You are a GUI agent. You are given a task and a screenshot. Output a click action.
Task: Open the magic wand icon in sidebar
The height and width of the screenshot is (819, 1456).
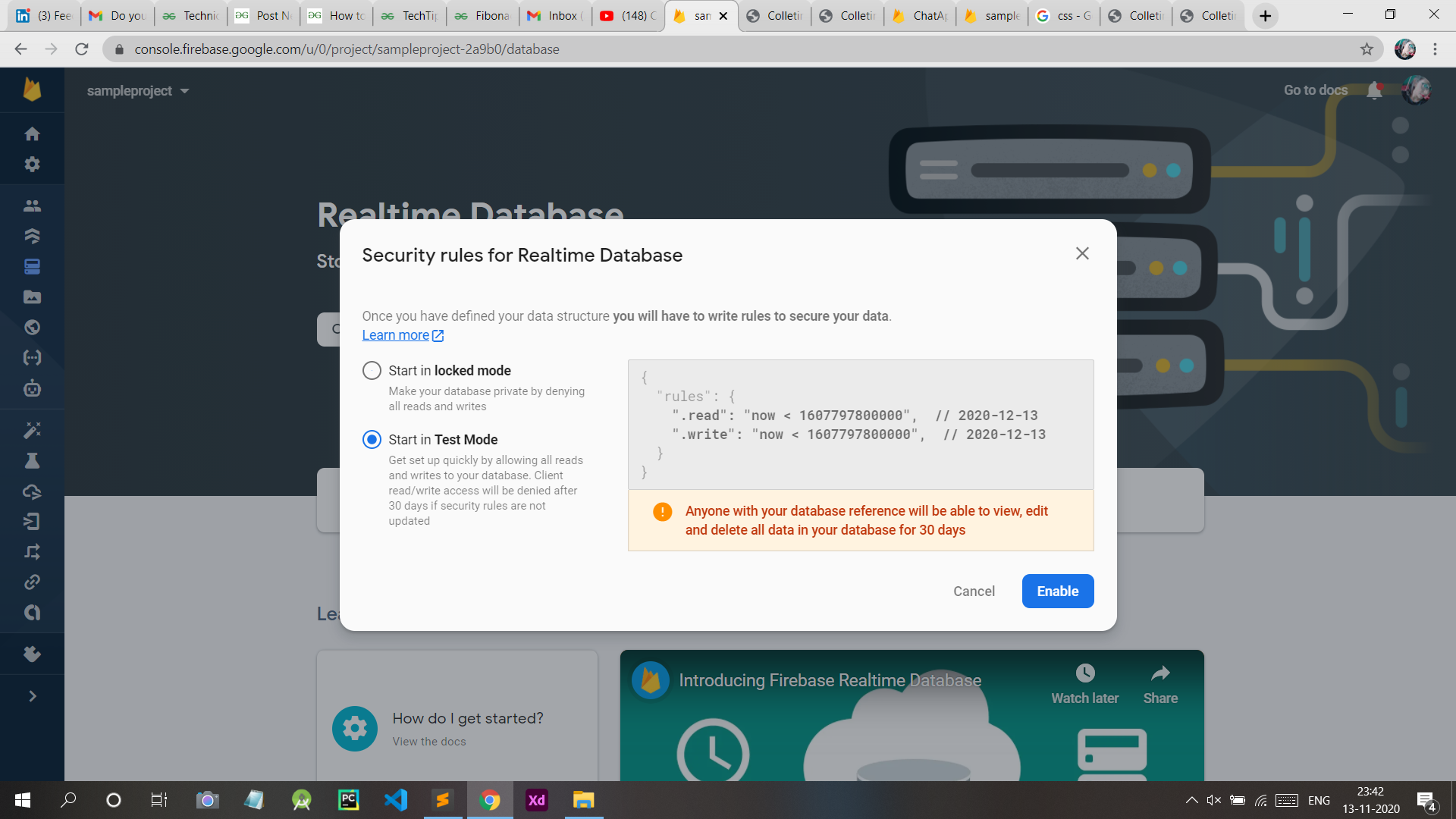[32, 430]
